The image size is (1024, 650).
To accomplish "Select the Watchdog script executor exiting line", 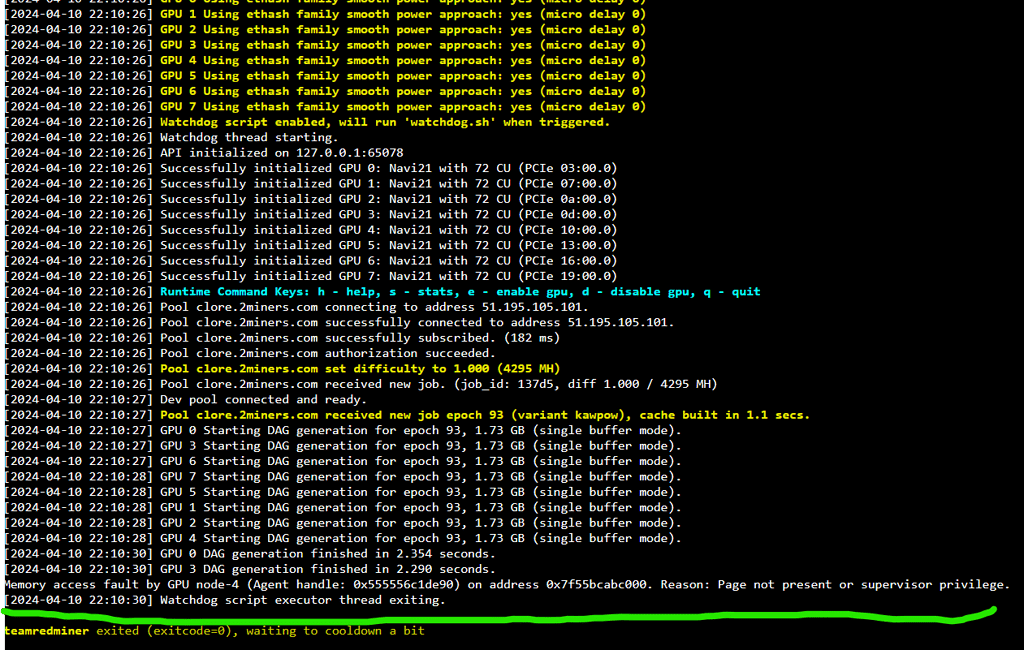I will click(x=300, y=599).
